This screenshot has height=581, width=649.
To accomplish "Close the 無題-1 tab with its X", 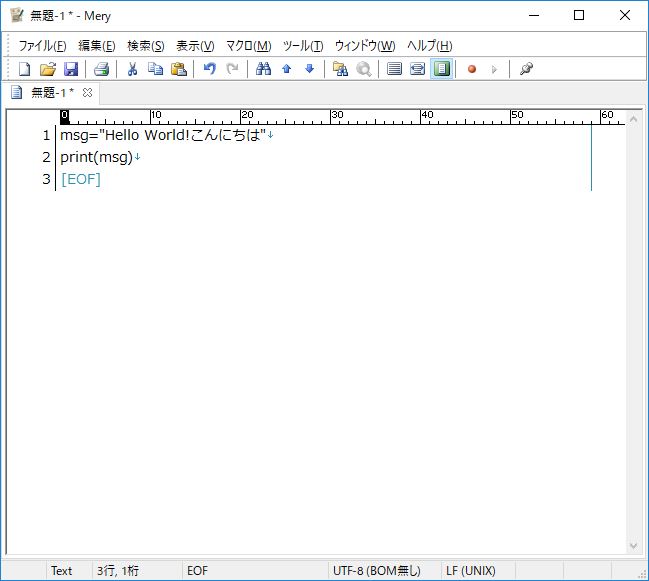I will tap(87, 93).
